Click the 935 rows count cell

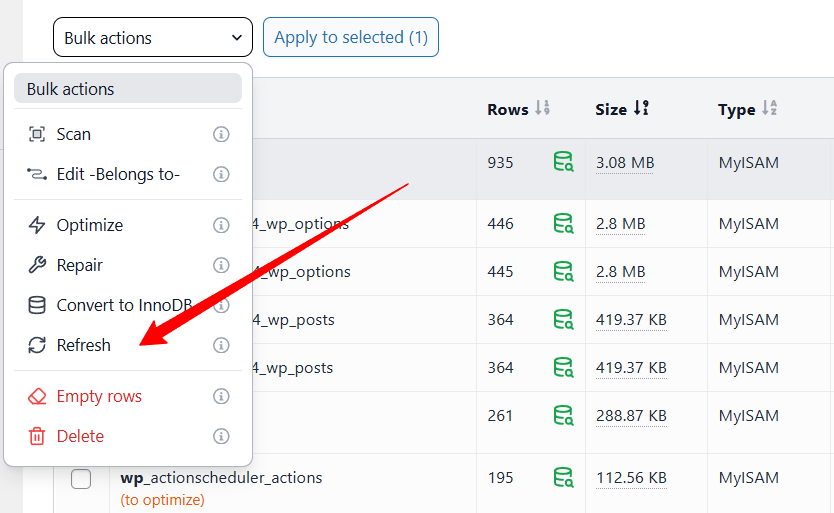[x=501, y=162]
